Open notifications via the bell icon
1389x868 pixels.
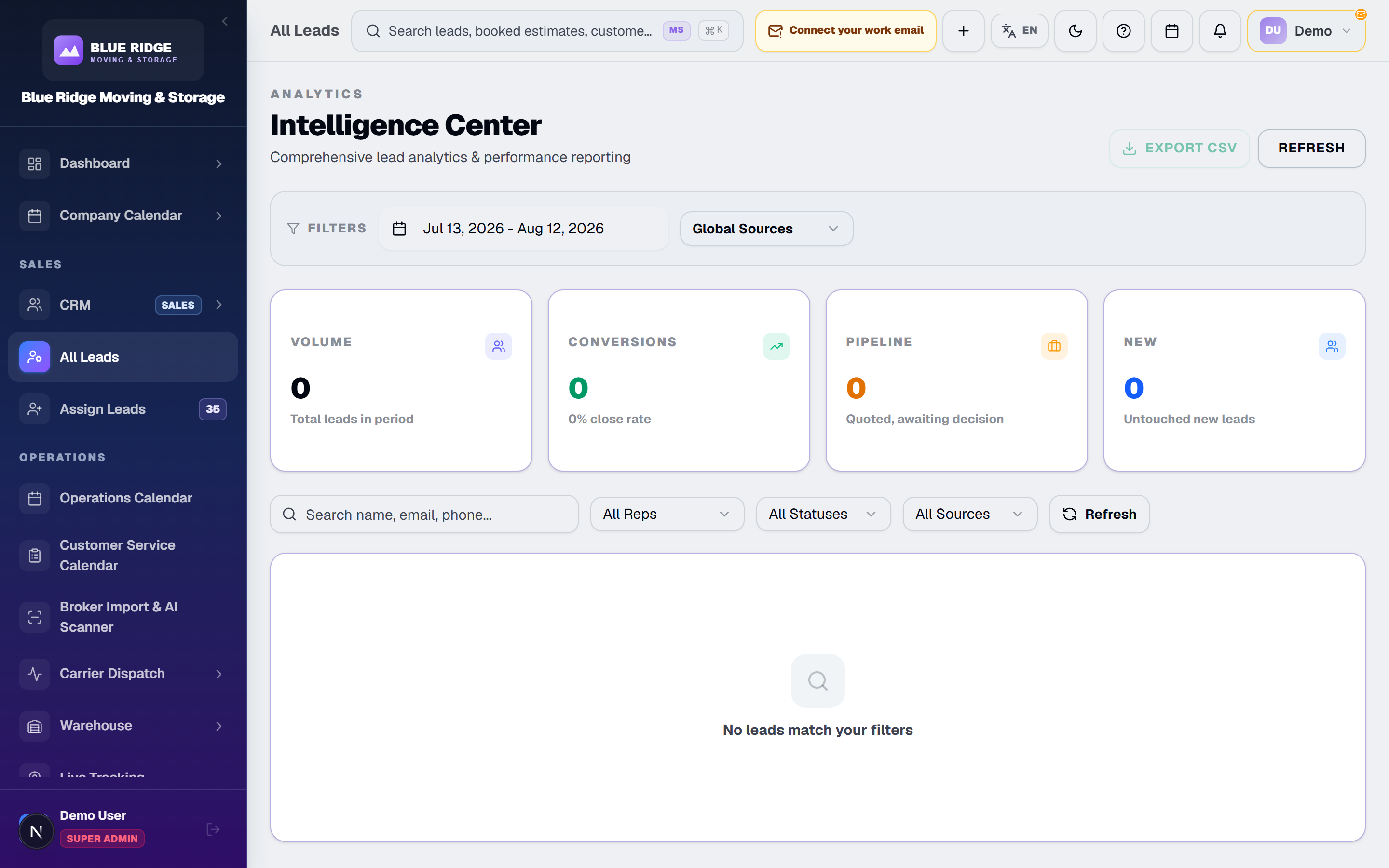[1220, 31]
